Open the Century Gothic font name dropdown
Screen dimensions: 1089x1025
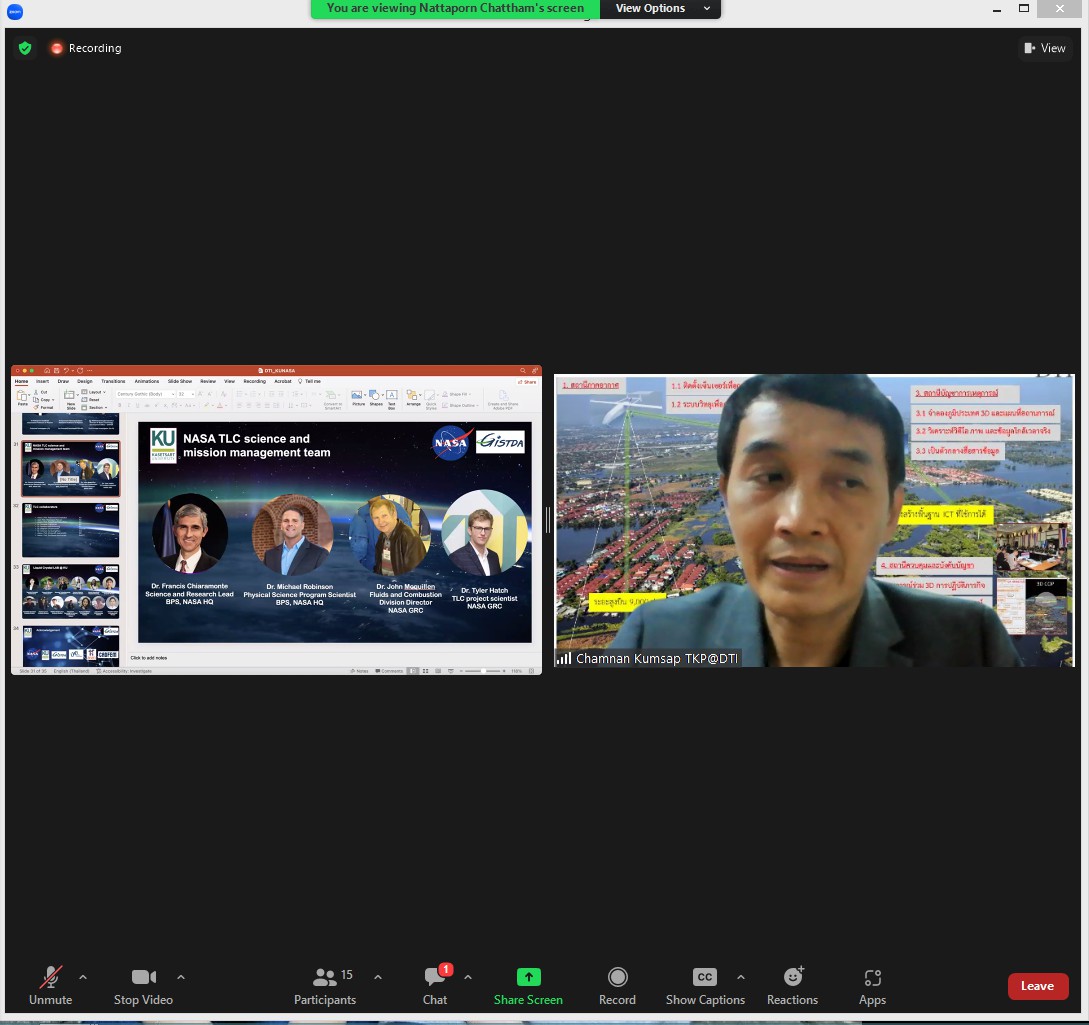tap(145, 394)
